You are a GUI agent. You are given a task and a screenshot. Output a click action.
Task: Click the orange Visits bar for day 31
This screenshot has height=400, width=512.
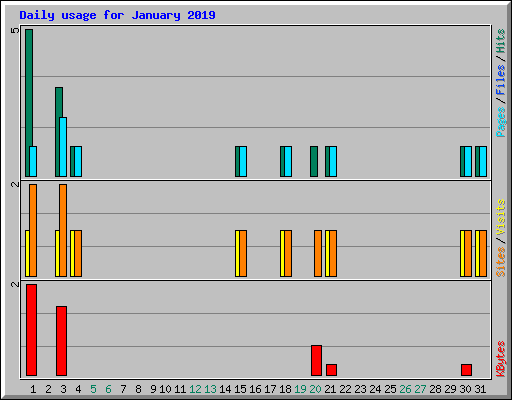483,253
